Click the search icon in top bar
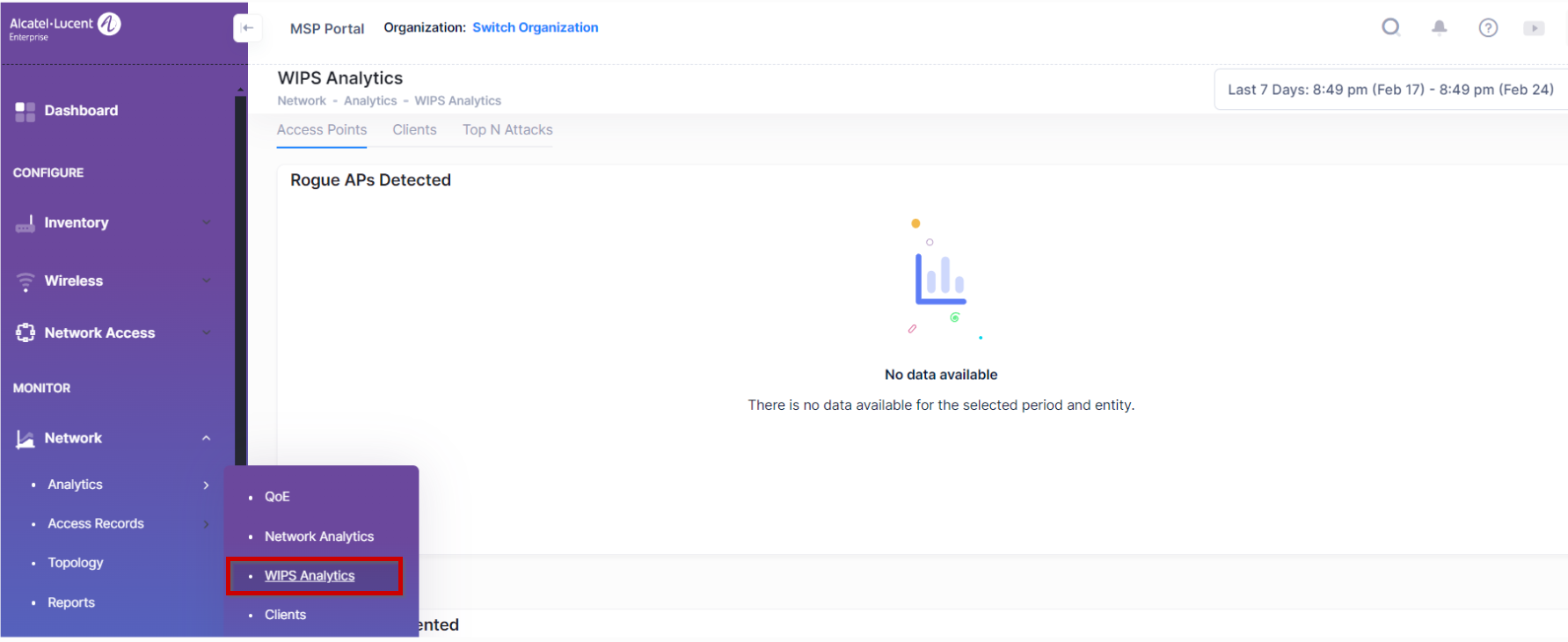Image resolution: width=1568 pixels, height=642 pixels. coord(1390,27)
